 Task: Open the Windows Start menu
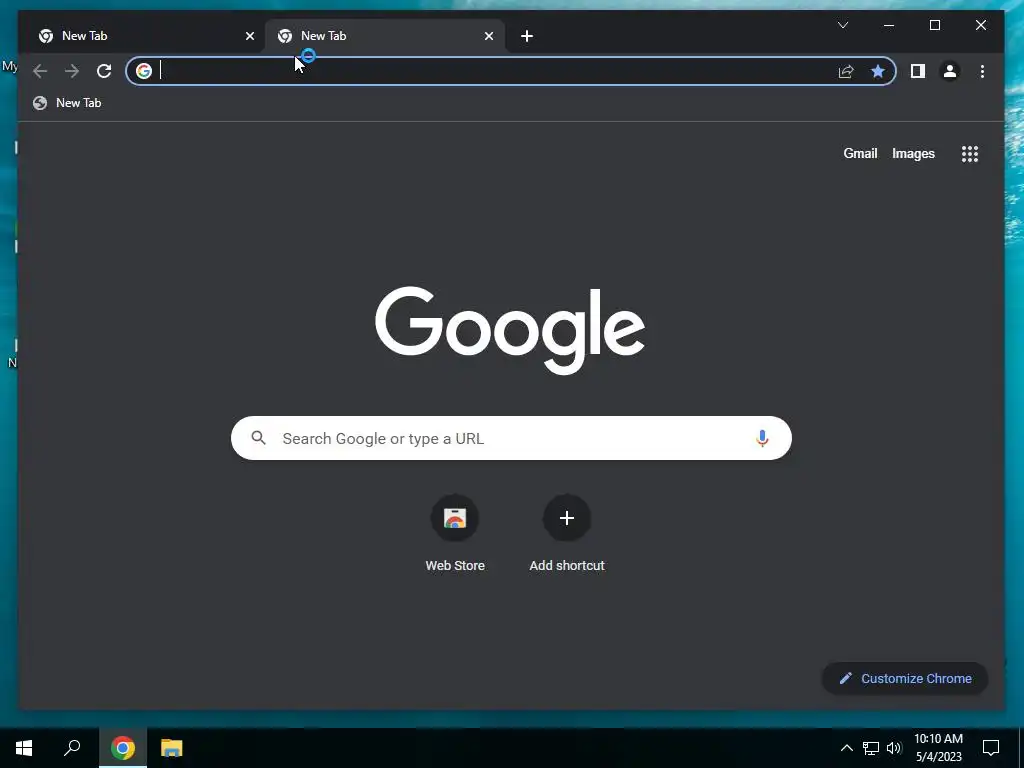tap(24, 748)
